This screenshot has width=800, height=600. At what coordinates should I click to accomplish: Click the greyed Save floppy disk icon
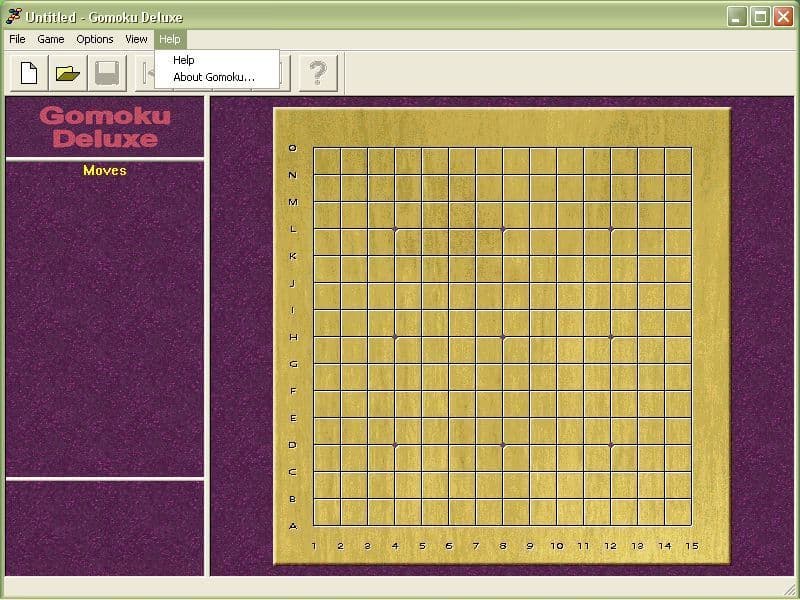pos(107,73)
